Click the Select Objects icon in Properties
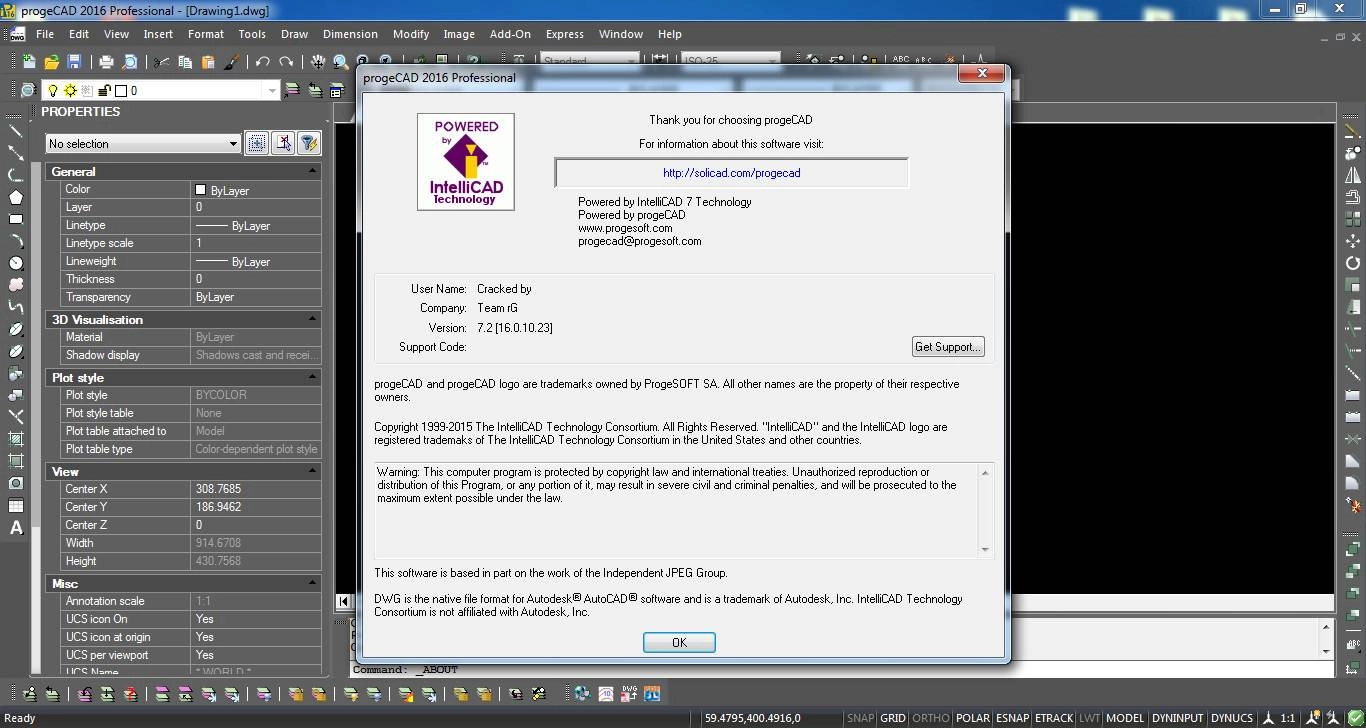This screenshot has height=728, width=1366. coord(283,143)
